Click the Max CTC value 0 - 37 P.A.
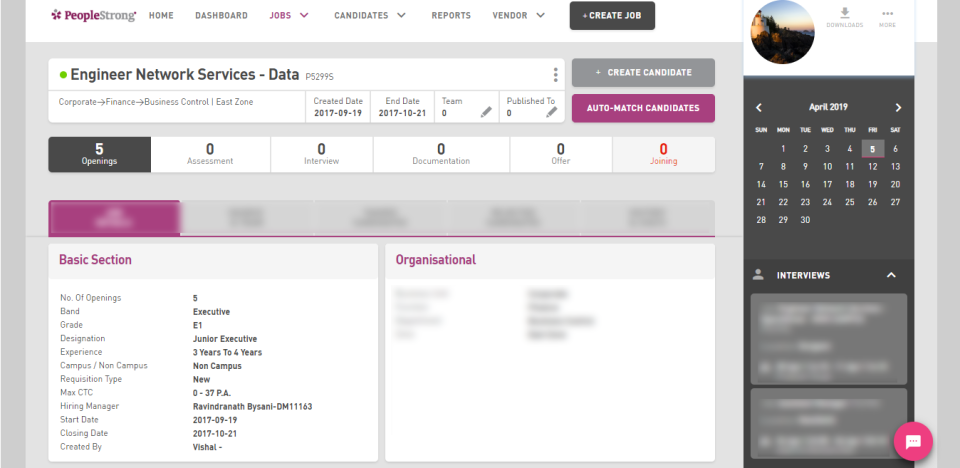Screen dimensions: 960x468 [212, 393]
